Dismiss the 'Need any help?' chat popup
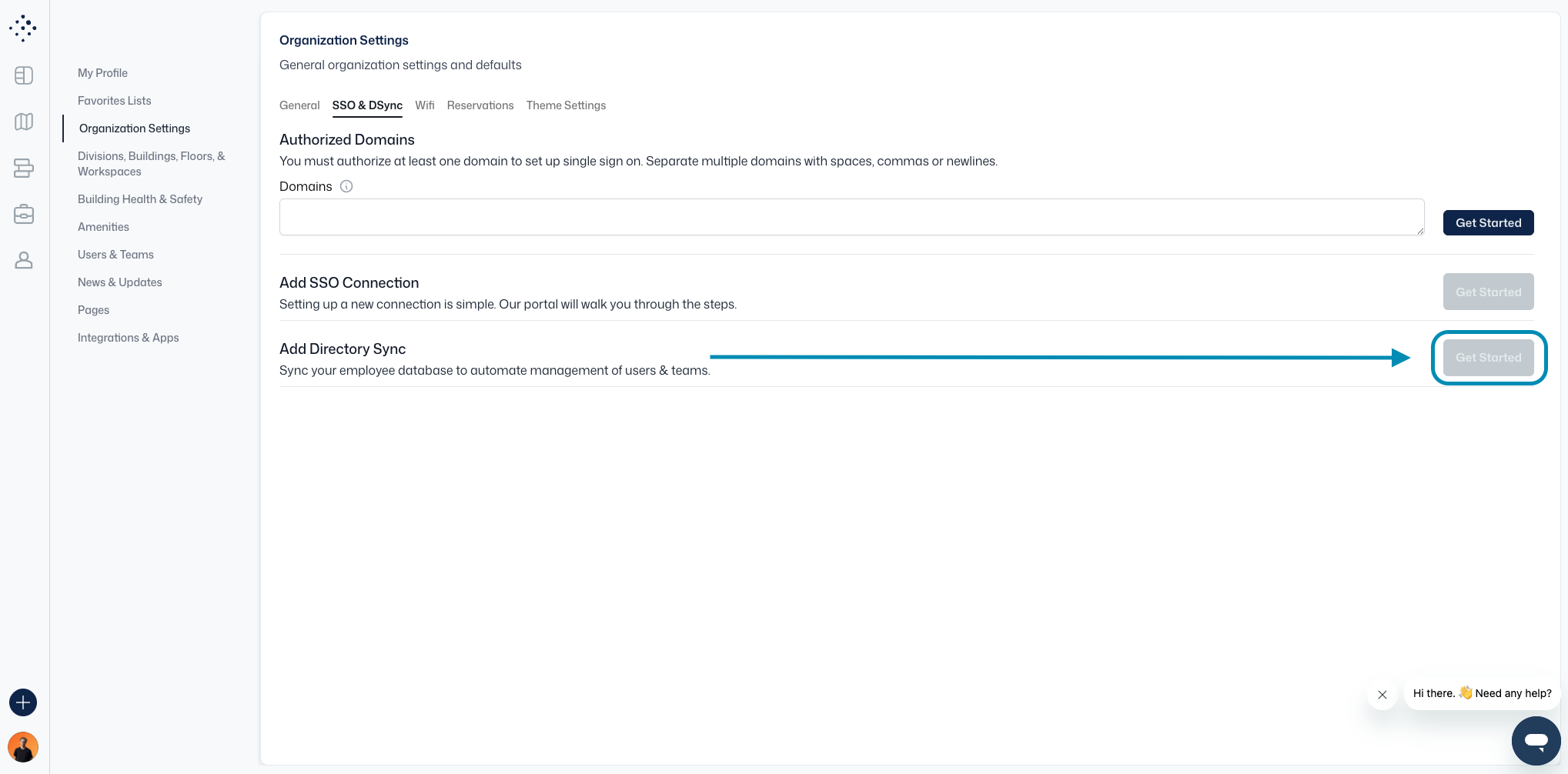This screenshot has width=1568, height=774. pyautogui.click(x=1382, y=695)
